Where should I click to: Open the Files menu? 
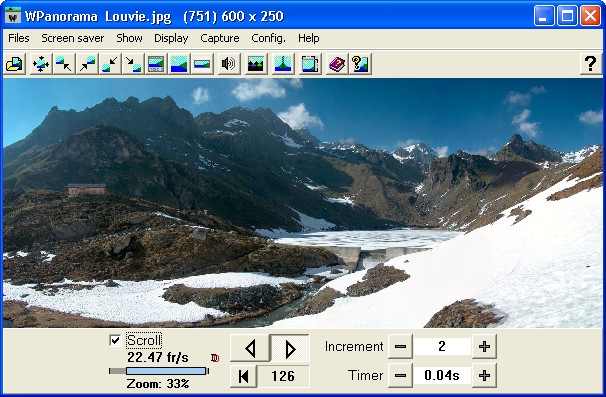pyautogui.click(x=19, y=38)
